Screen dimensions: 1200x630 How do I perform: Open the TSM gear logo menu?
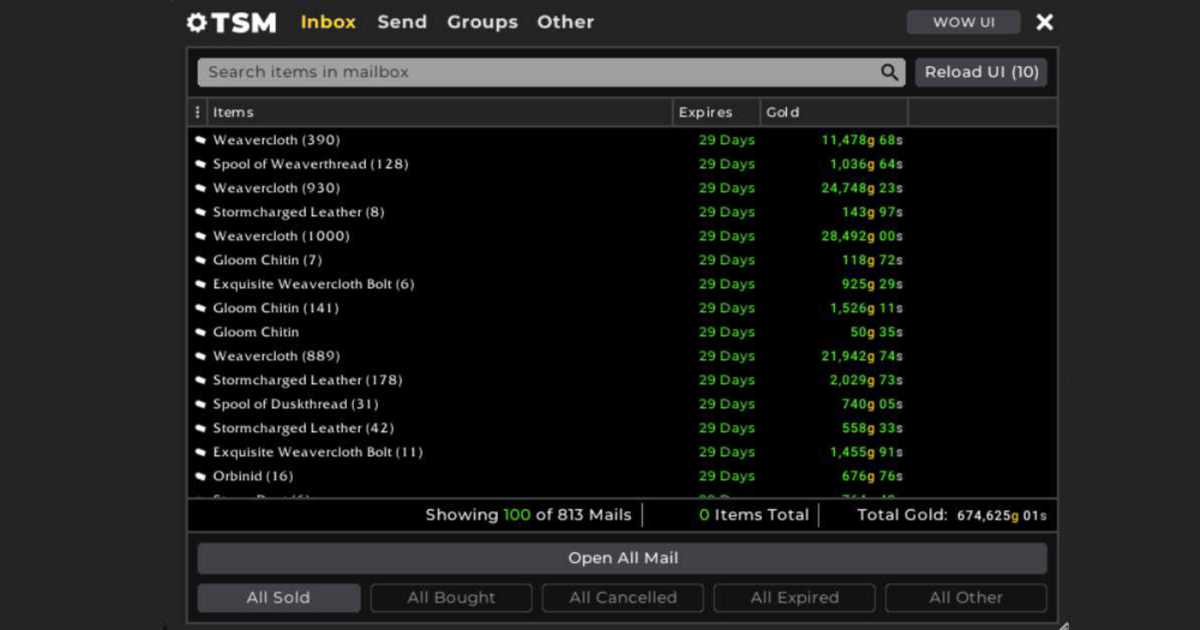[196, 21]
